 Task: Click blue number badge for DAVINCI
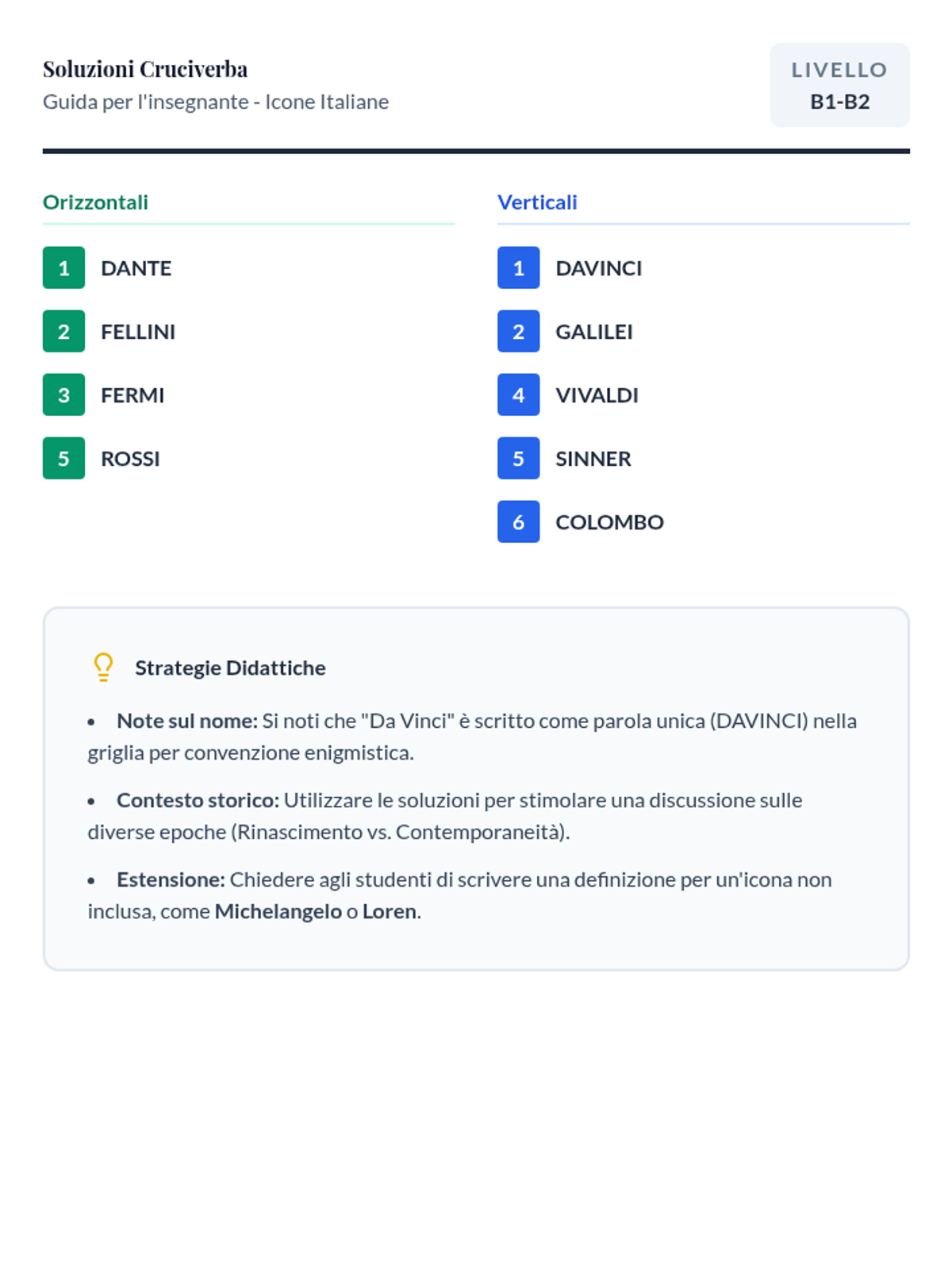[518, 267]
